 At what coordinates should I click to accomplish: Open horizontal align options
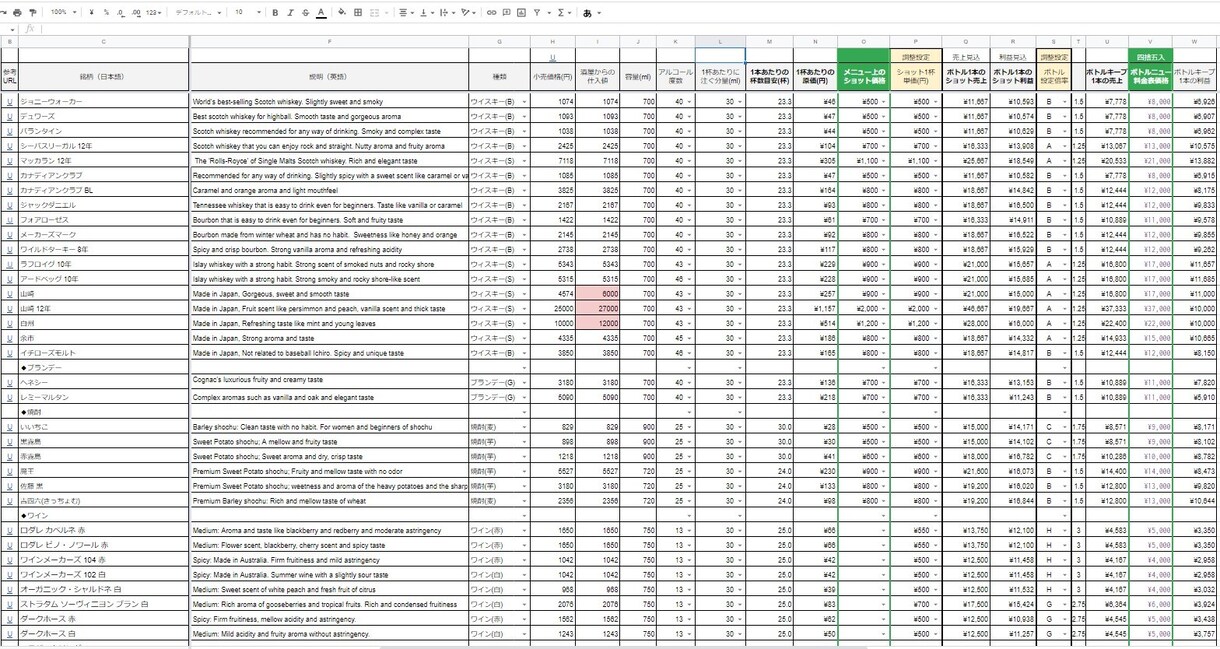(405, 13)
